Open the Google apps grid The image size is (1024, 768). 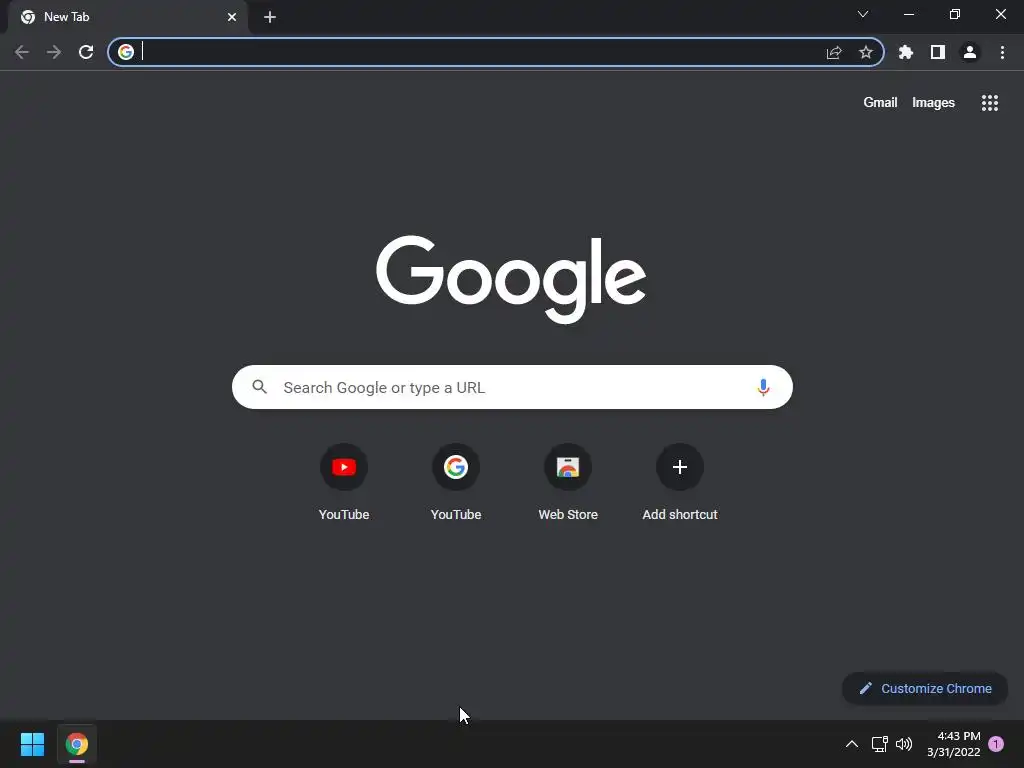point(989,103)
